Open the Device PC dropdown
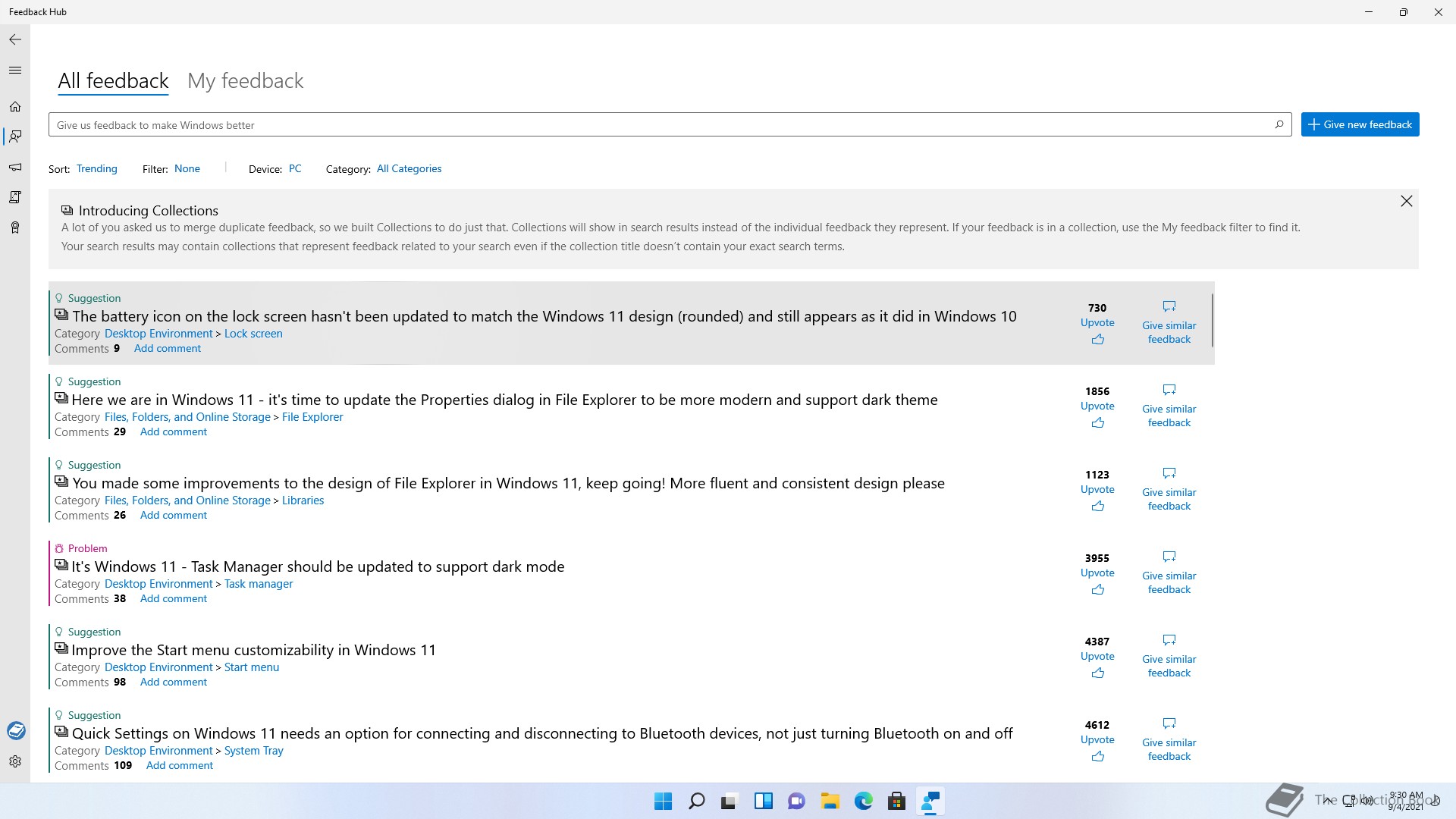This screenshot has width=1456, height=819. pyautogui.click(x=295, y=168)
